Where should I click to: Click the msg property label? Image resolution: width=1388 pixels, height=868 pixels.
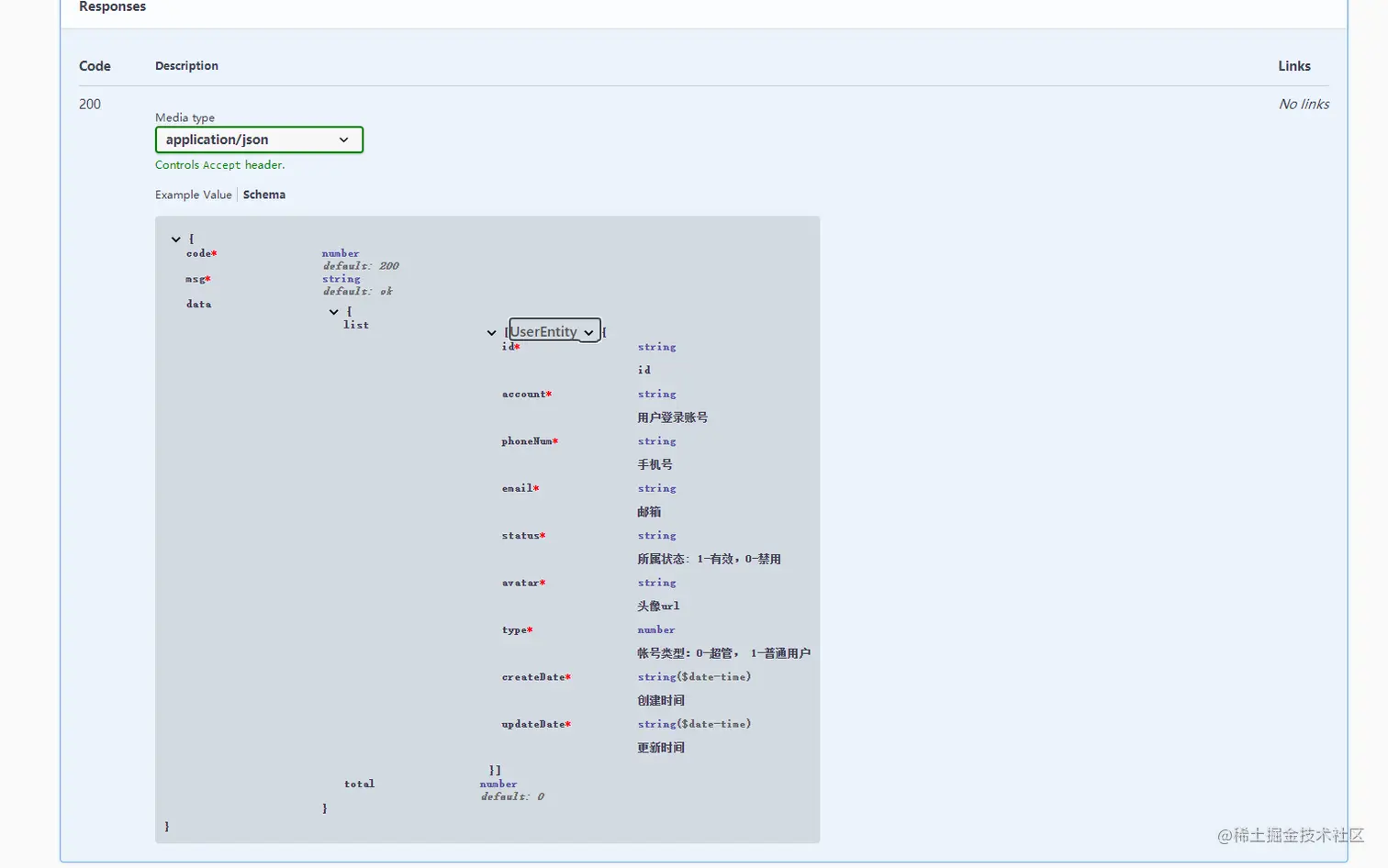click(x=196, y=279)
